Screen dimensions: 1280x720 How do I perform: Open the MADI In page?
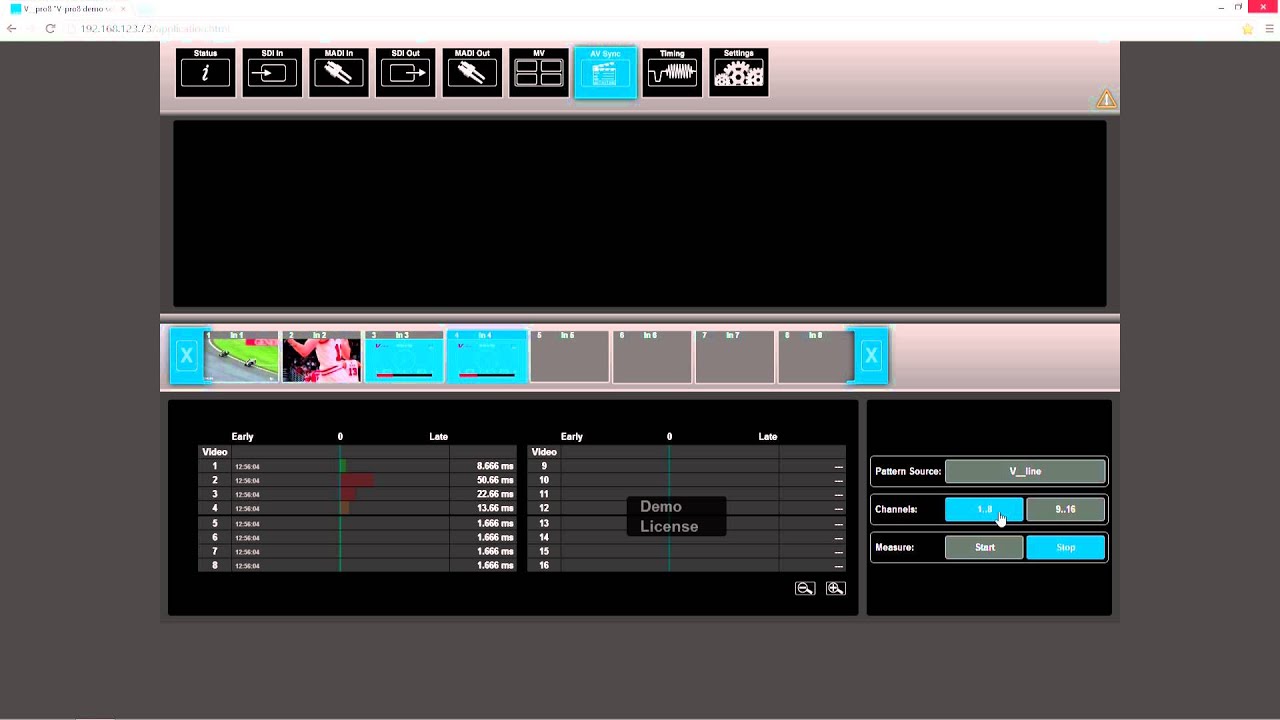[x=339, y=72]
